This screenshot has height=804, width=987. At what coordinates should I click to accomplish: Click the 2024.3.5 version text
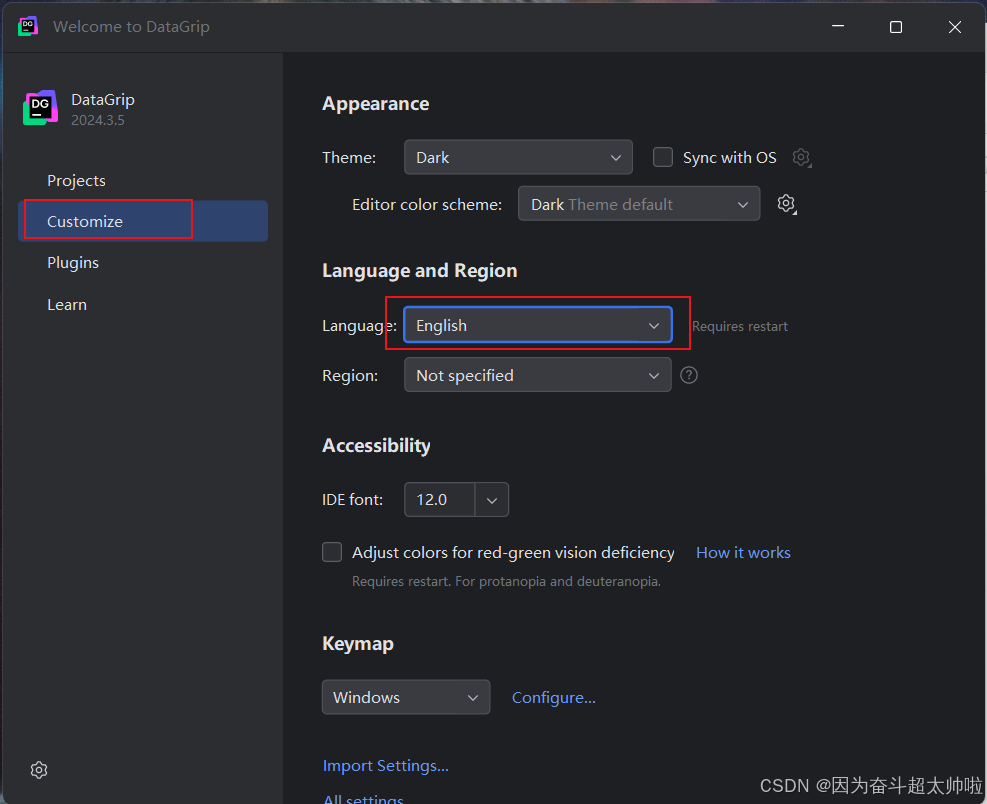(x=98, y=120)
